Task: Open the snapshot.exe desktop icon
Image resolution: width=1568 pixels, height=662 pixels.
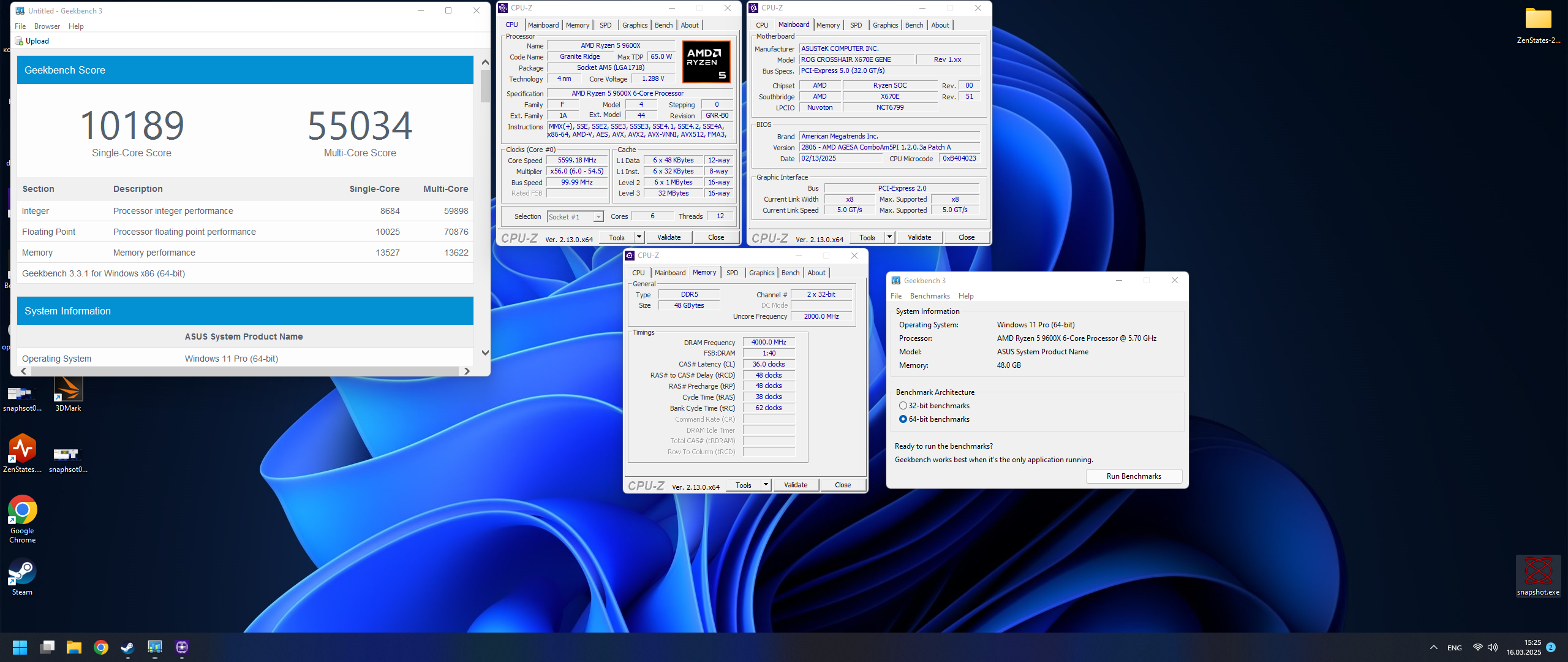Action: [x=1538, y=576]
